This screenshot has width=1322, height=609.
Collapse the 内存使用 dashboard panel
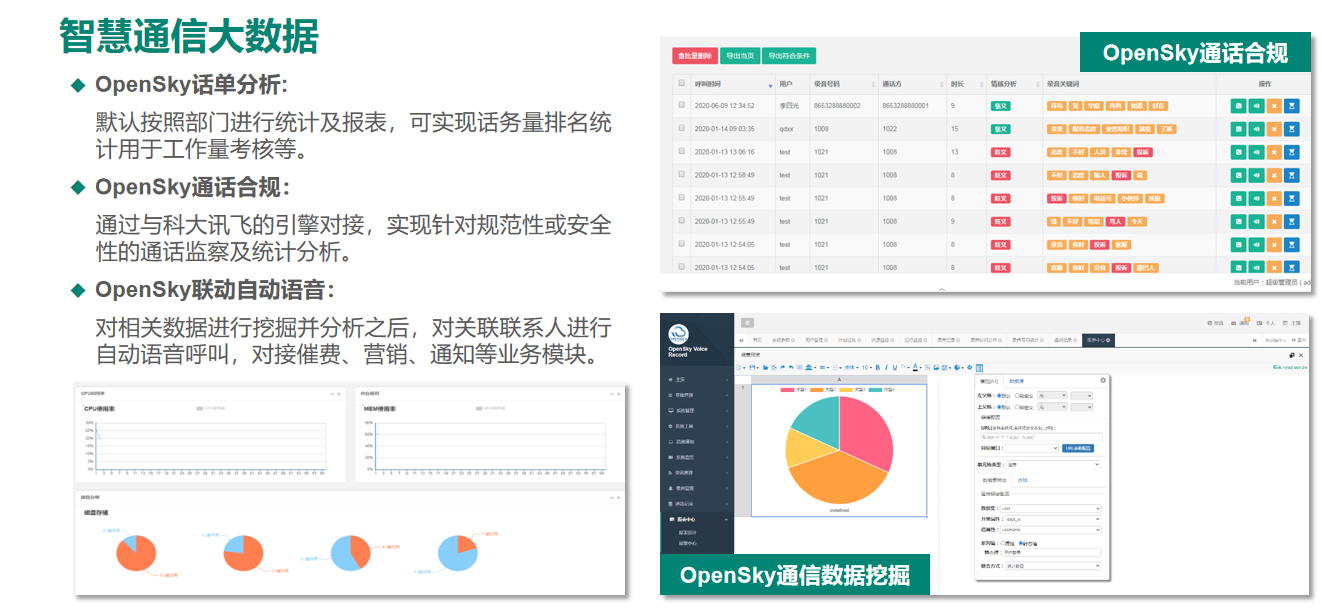[612, 394]
